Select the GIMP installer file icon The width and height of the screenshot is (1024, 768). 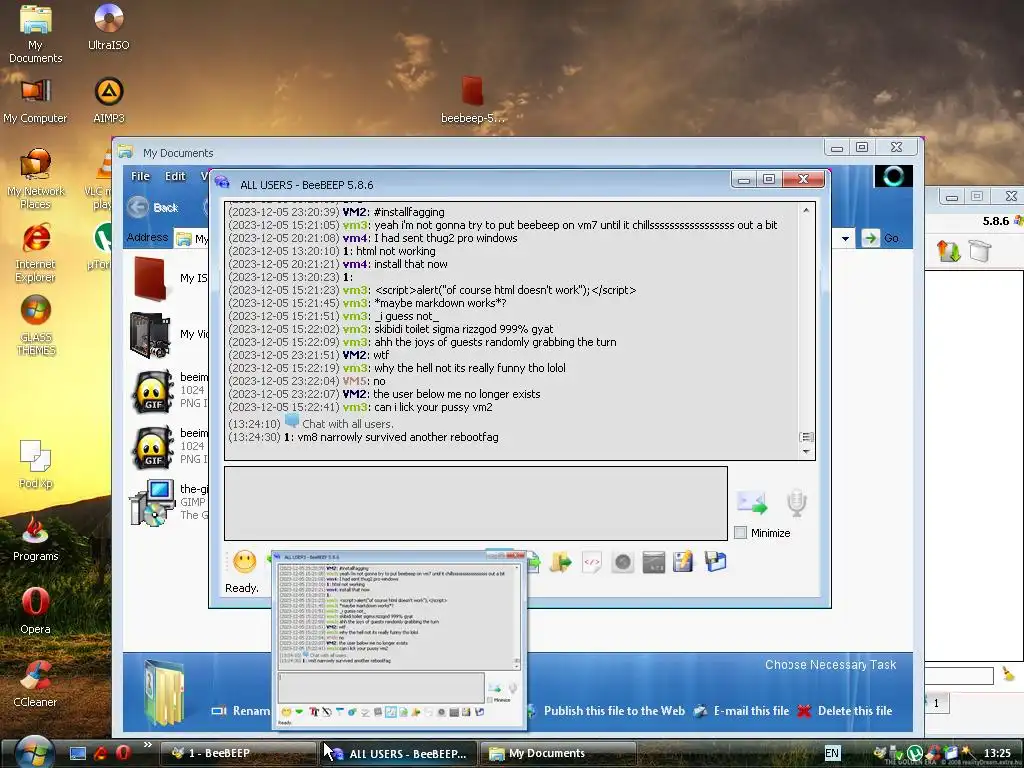(152, 503)
